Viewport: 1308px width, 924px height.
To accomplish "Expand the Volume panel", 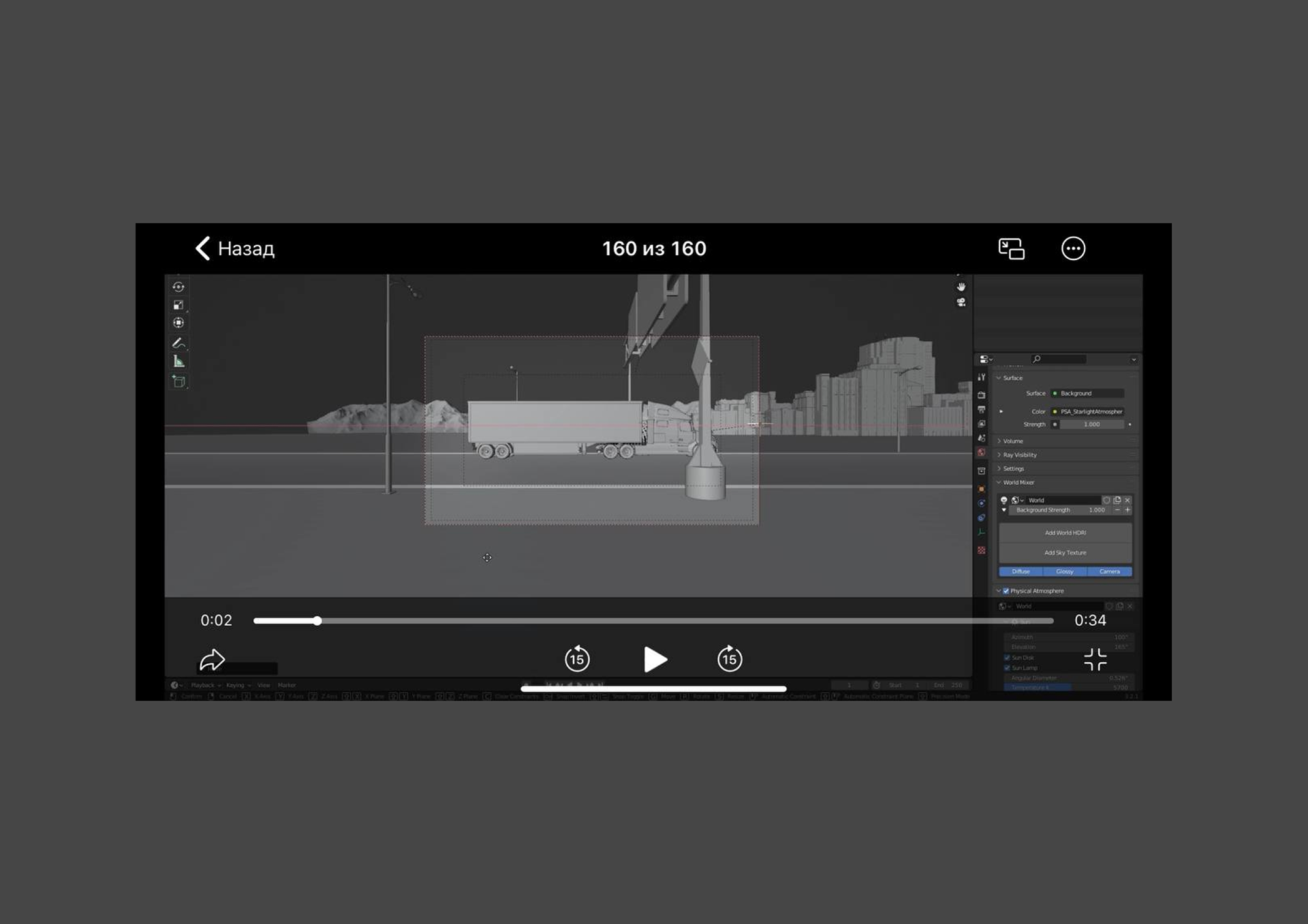I will 1012,441.
